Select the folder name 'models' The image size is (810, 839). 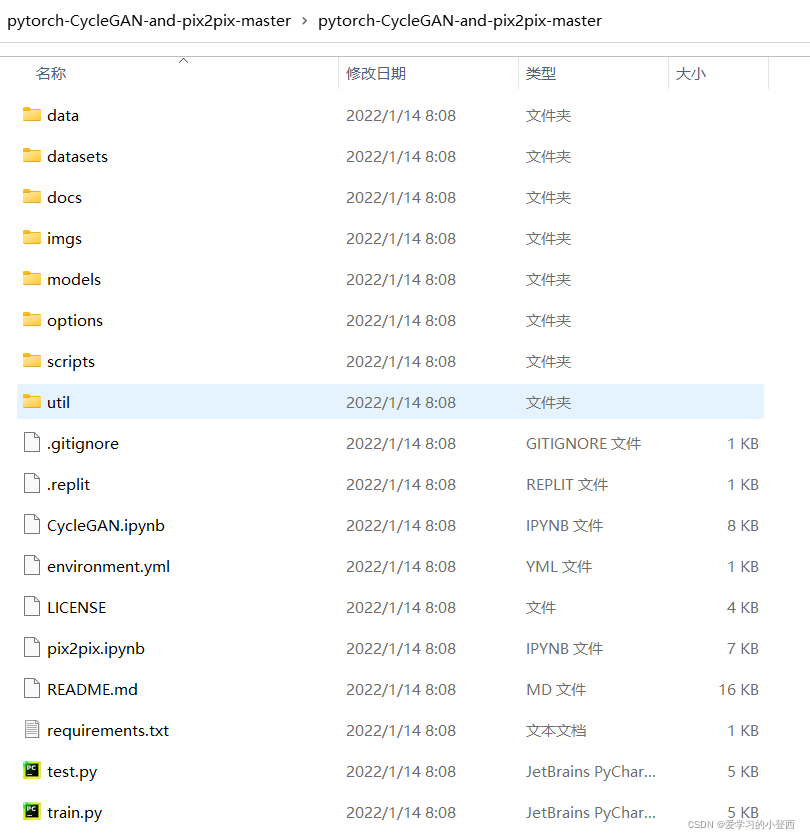click(74, 279)
